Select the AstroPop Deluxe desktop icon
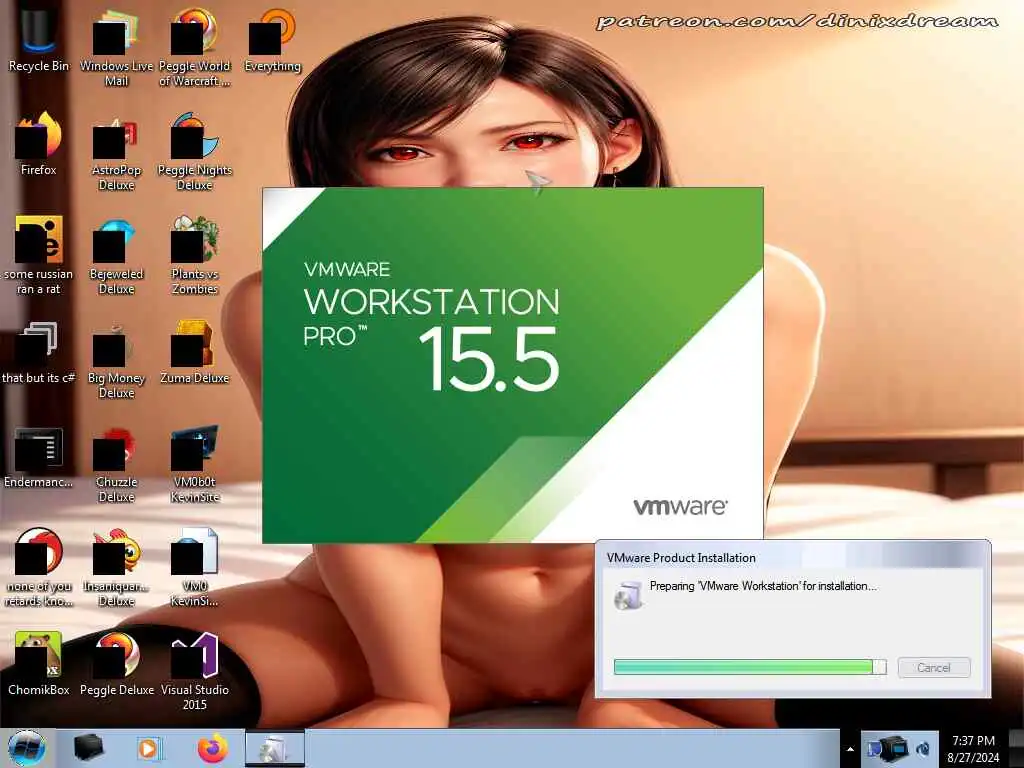This screenshot has width=1024, height=768. point(116,153)
